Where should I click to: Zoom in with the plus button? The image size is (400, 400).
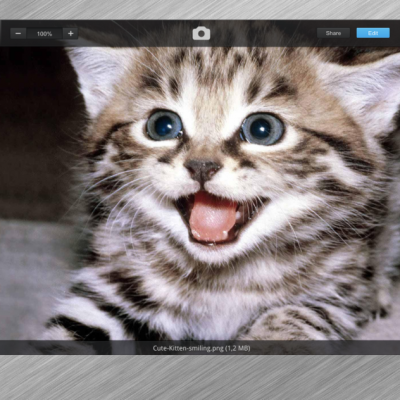pos(70,34)
